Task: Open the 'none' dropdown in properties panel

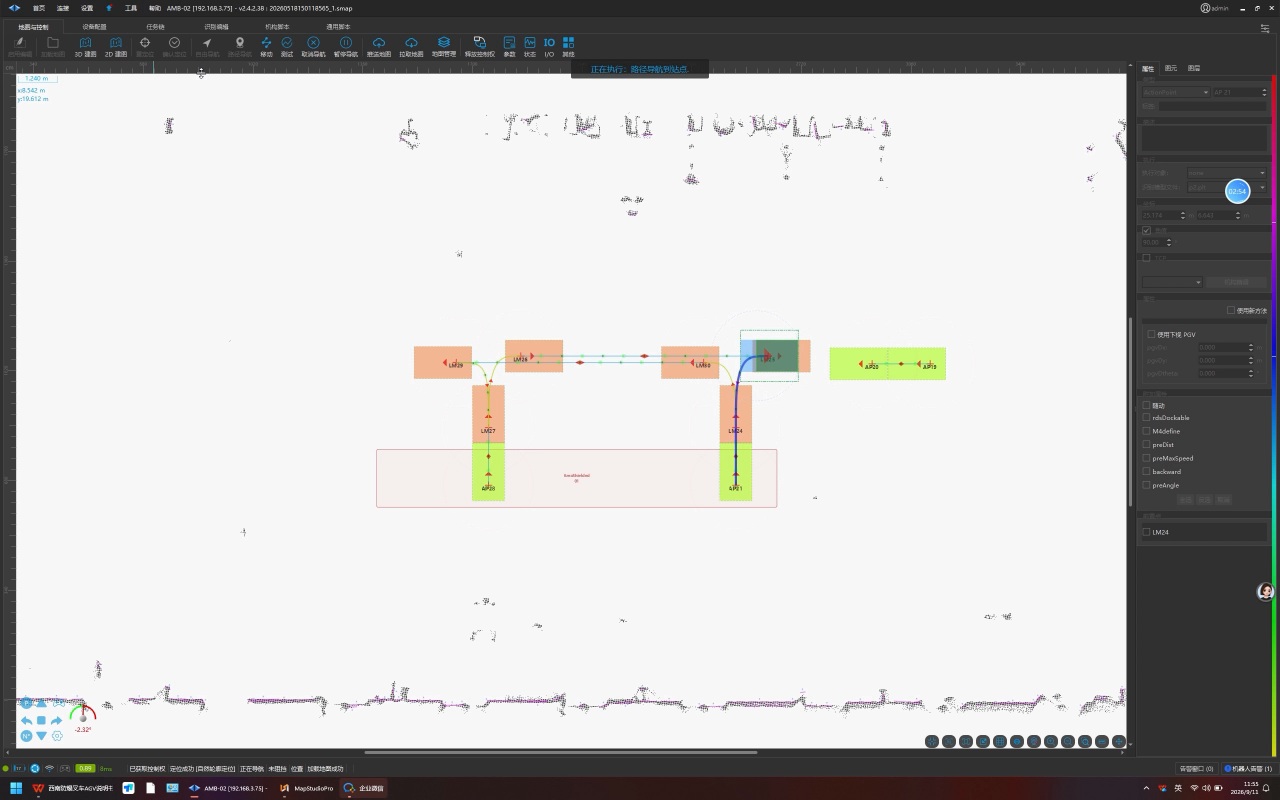Action: [x=1226, y=173]
